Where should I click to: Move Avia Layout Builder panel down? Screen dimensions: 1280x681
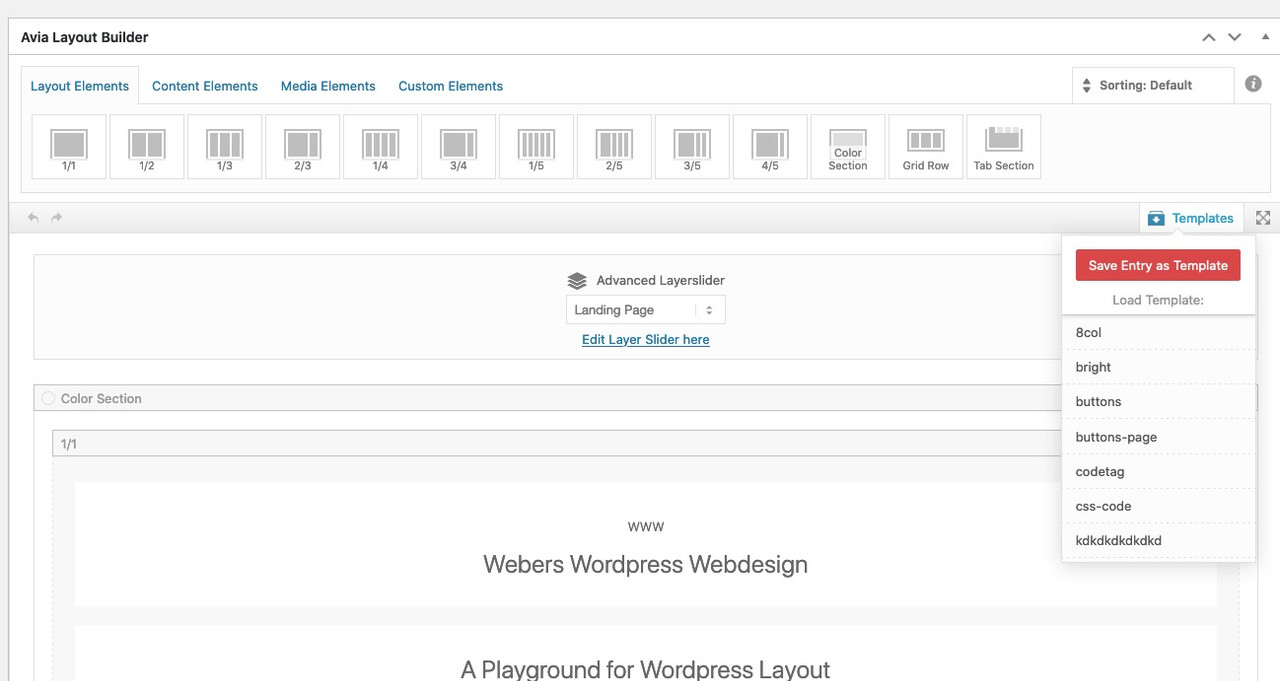[1235, 37]
